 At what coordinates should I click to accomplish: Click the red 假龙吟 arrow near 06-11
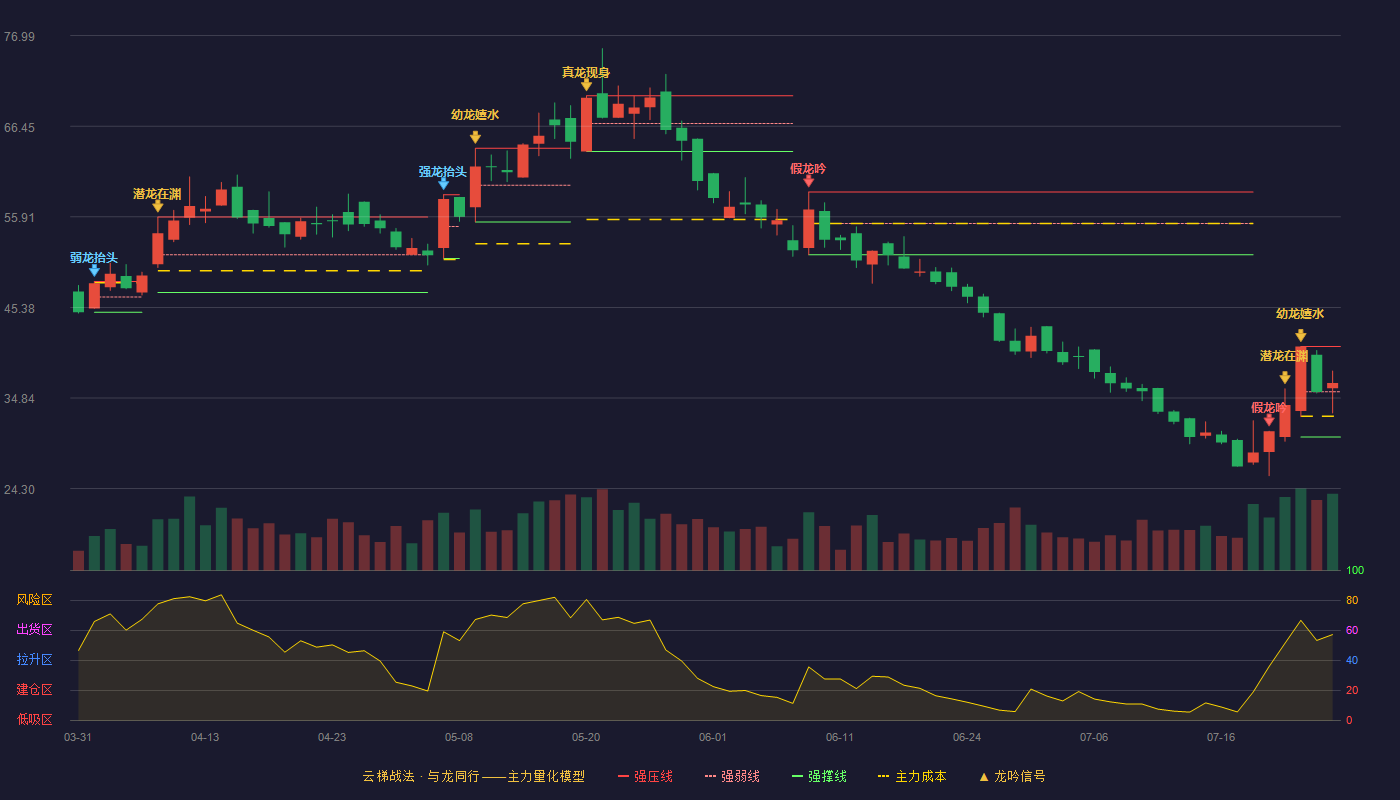808,181
